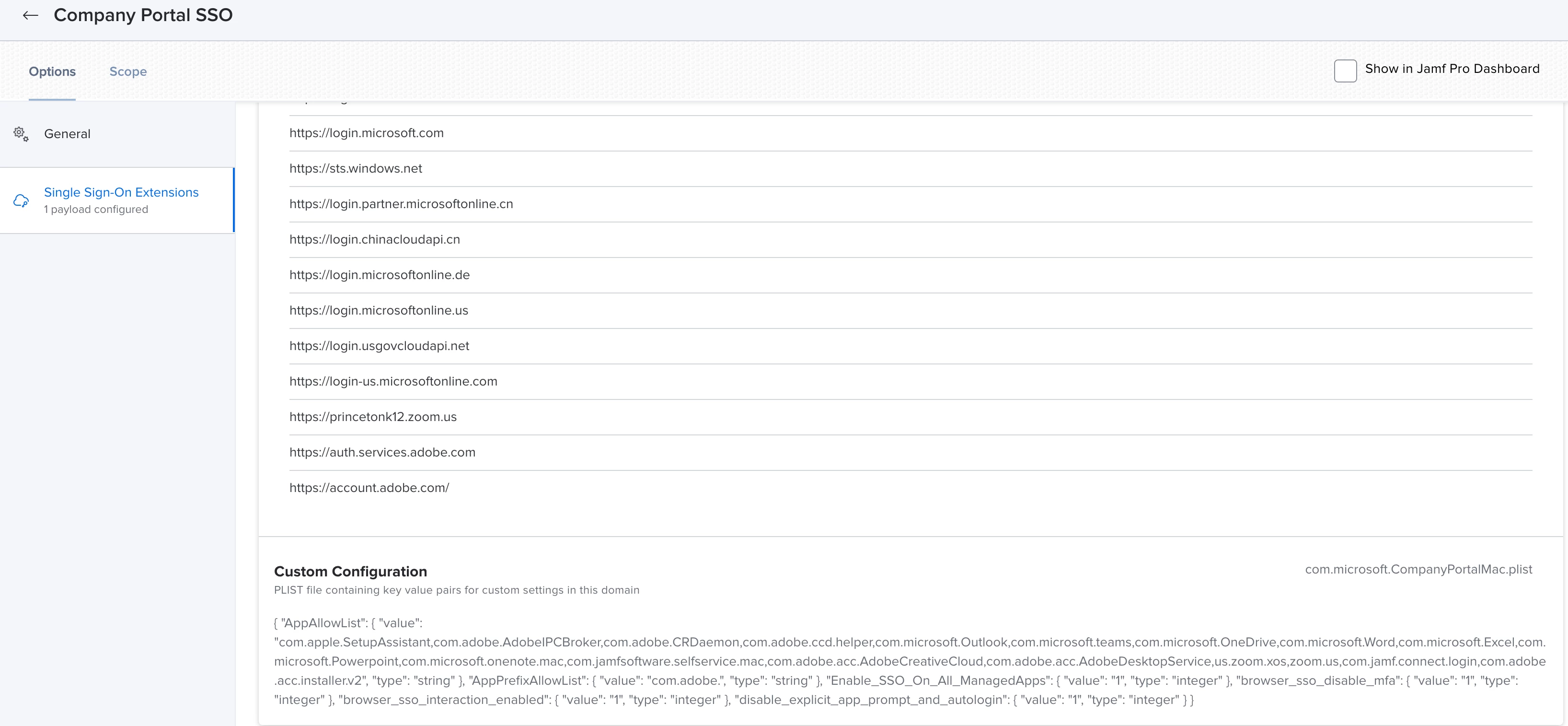Click the General gear icon in sidebar
Image resolution: width=1568 pixels, height=726 pixels.
(x=21, y=134)
